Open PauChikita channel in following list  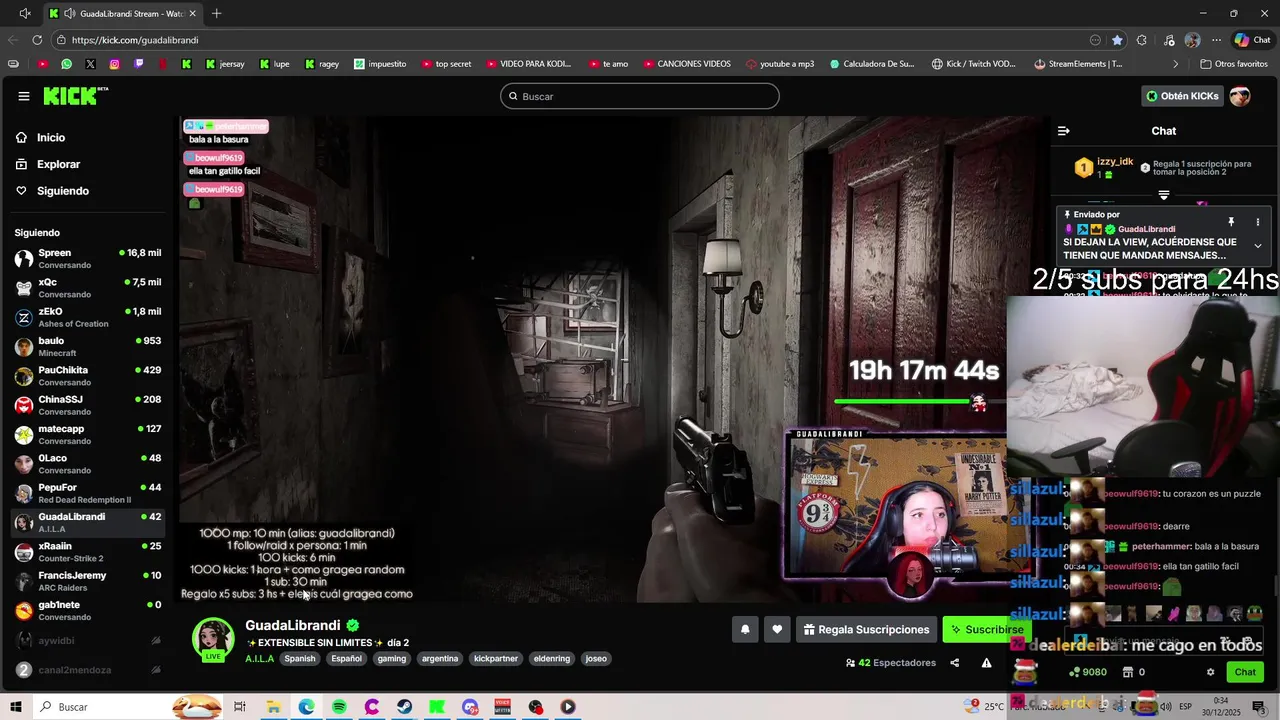[x=88, y=376]
